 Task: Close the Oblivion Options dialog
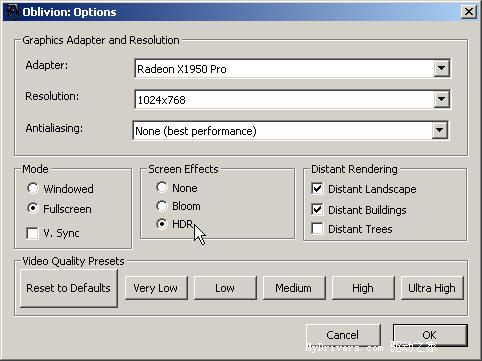[468, 12]
